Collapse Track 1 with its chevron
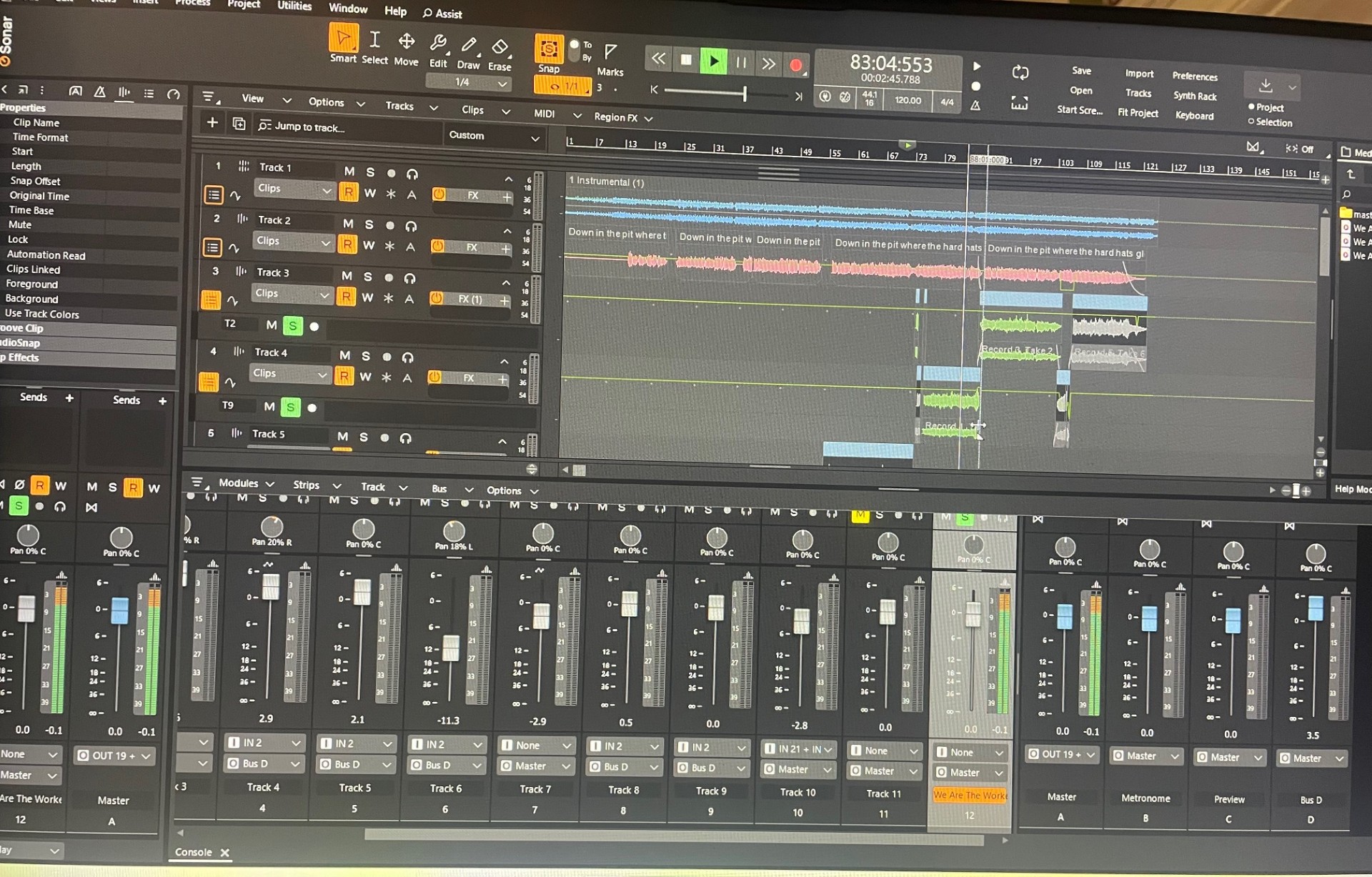This screenshot has height=877, width=1372. [508, 179]
